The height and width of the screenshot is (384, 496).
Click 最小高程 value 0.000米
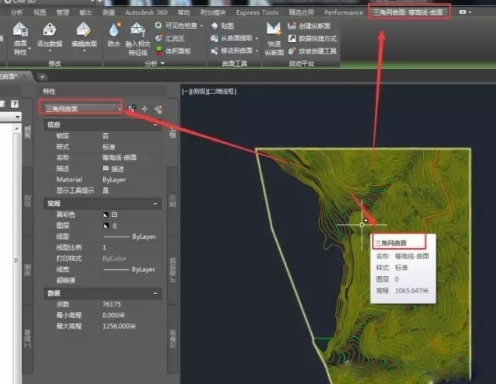[x=114, y=315]
